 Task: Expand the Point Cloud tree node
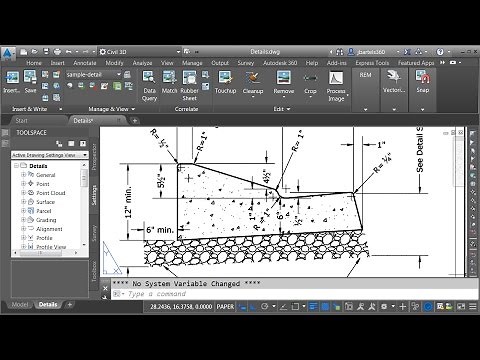[23, 192]
